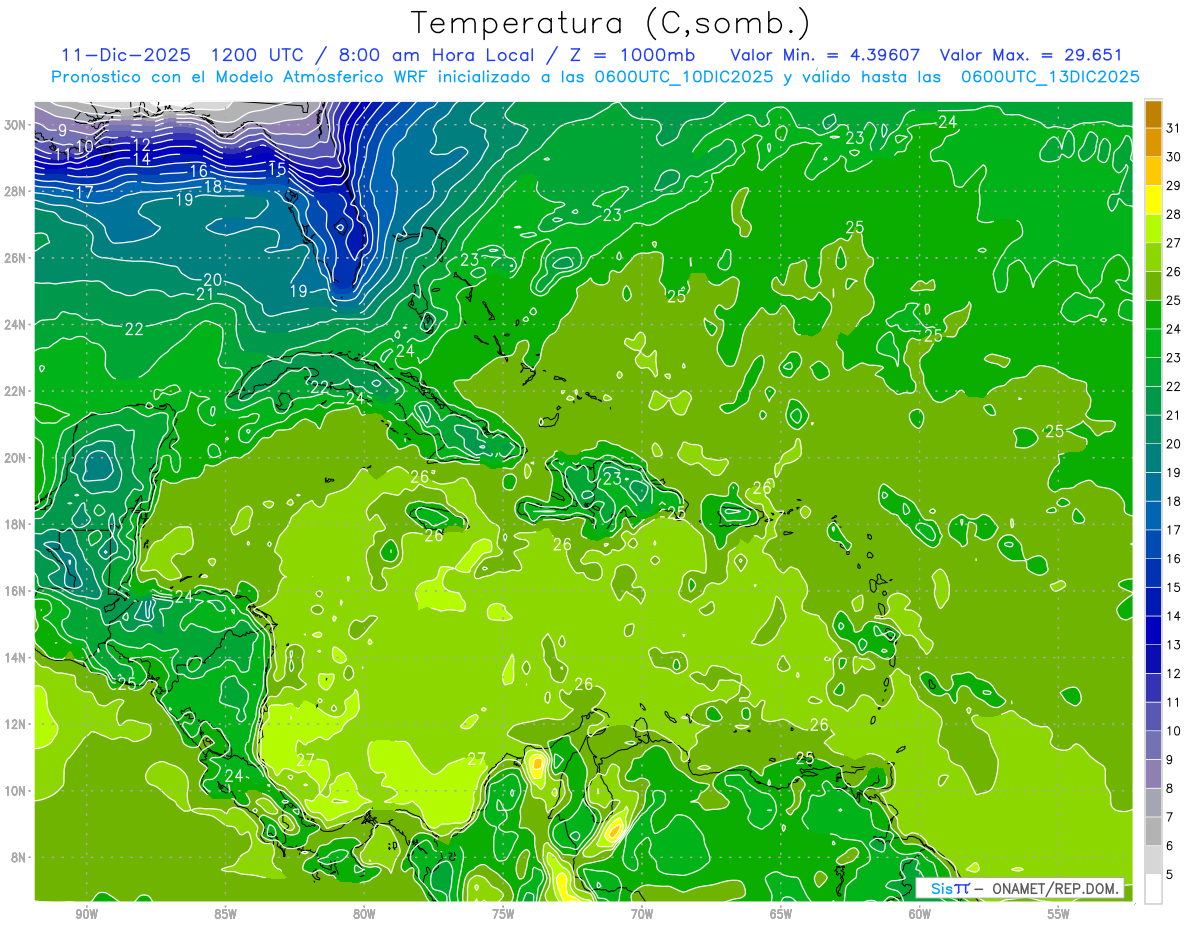This screenshot has height=927, width=1200.
Task: Click the yellow legend swatch between 28 and 29
Action: (x=1153, y=199)
